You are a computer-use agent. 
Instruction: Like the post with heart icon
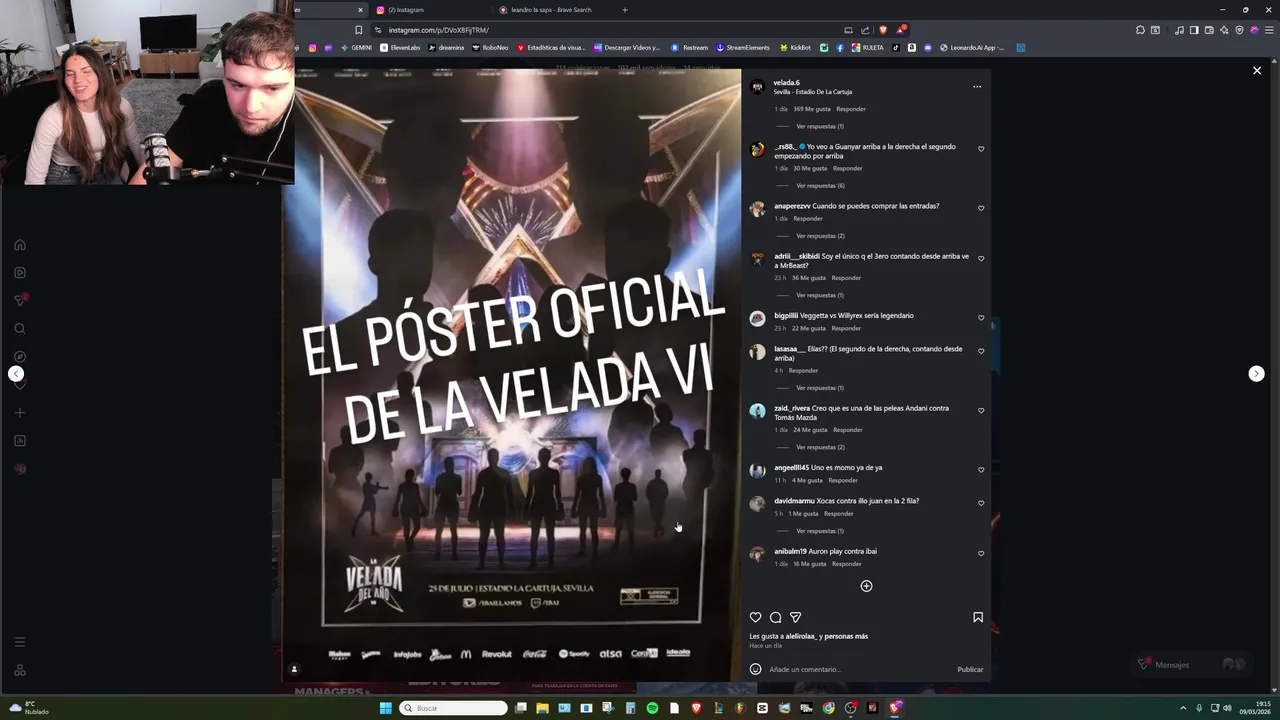click(755, 617)
